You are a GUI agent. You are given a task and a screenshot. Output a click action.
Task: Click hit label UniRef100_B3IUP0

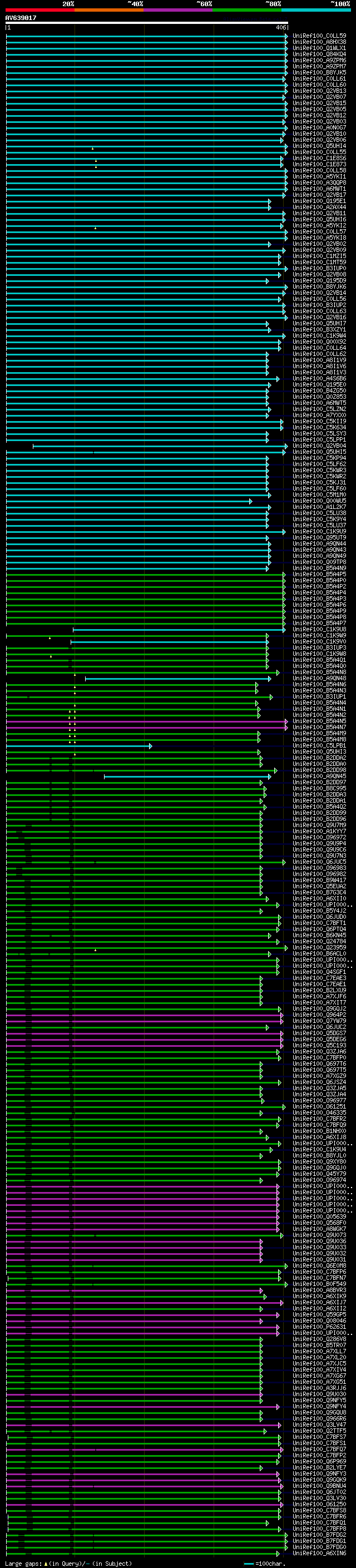(319, 269)
